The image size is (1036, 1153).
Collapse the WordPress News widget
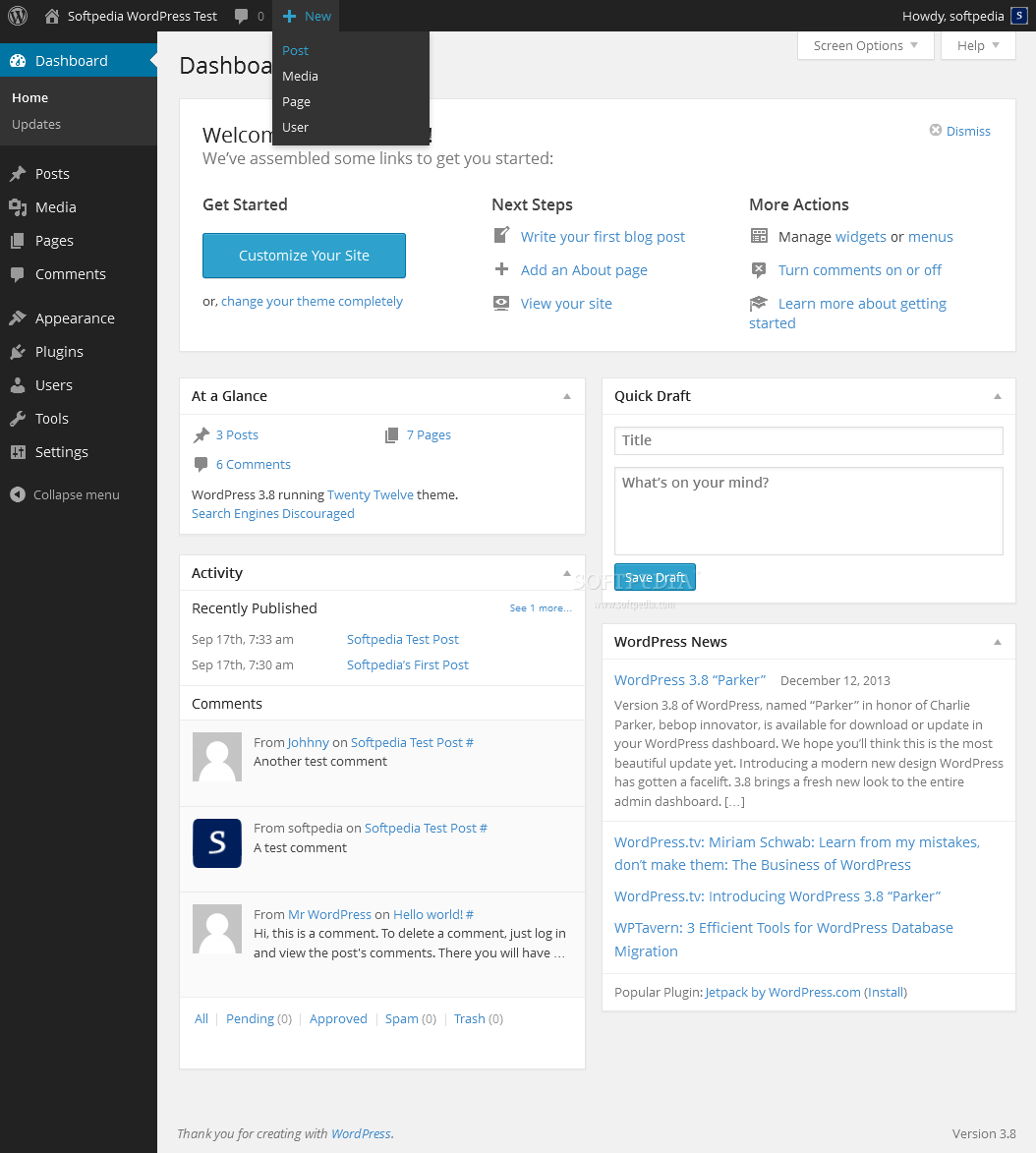tap(998, 642)
